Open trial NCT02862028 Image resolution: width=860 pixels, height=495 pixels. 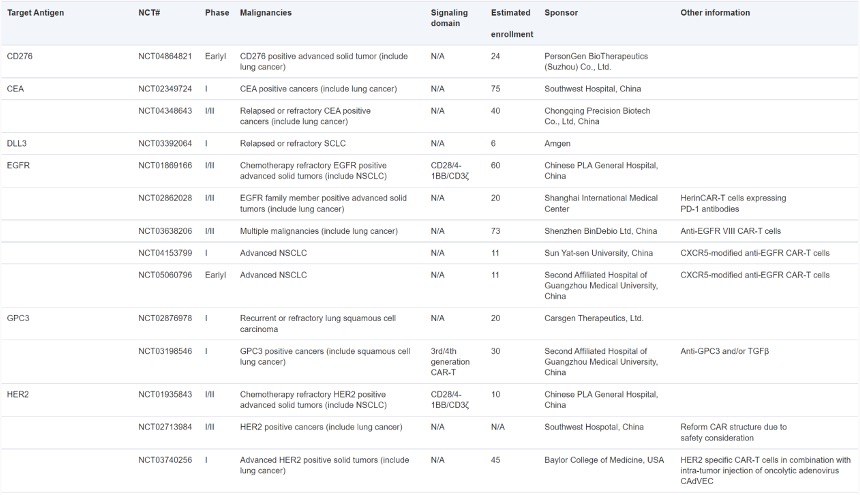click(165, 199)
